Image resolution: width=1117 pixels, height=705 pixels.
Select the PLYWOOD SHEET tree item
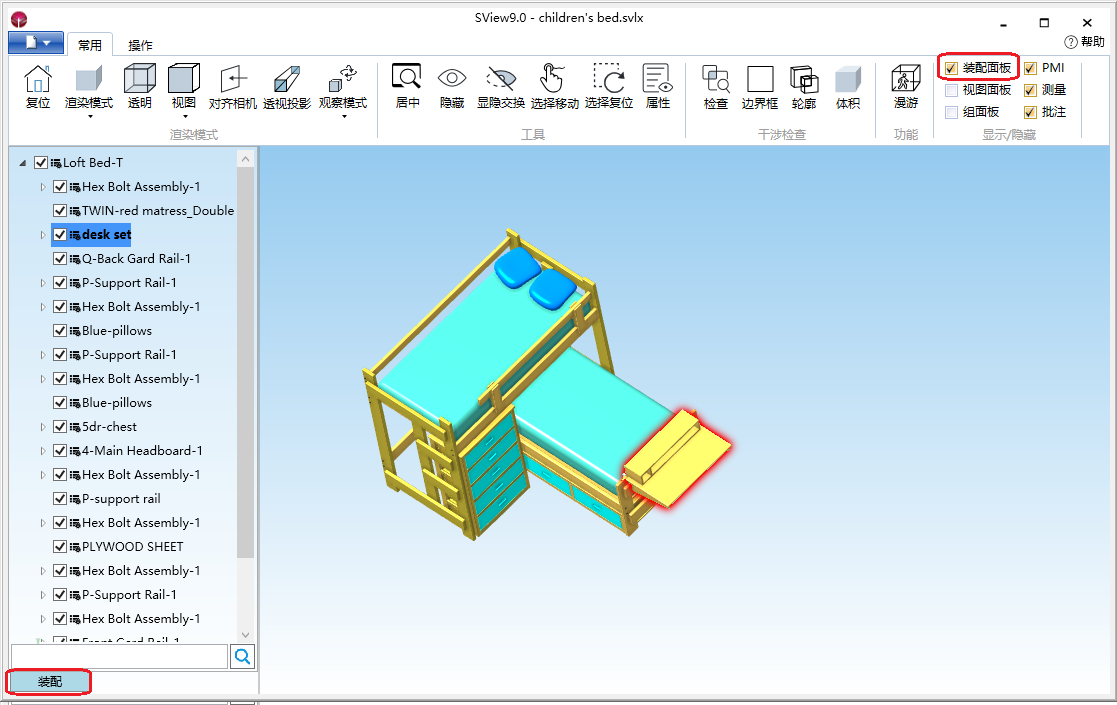tap(133, 547)
